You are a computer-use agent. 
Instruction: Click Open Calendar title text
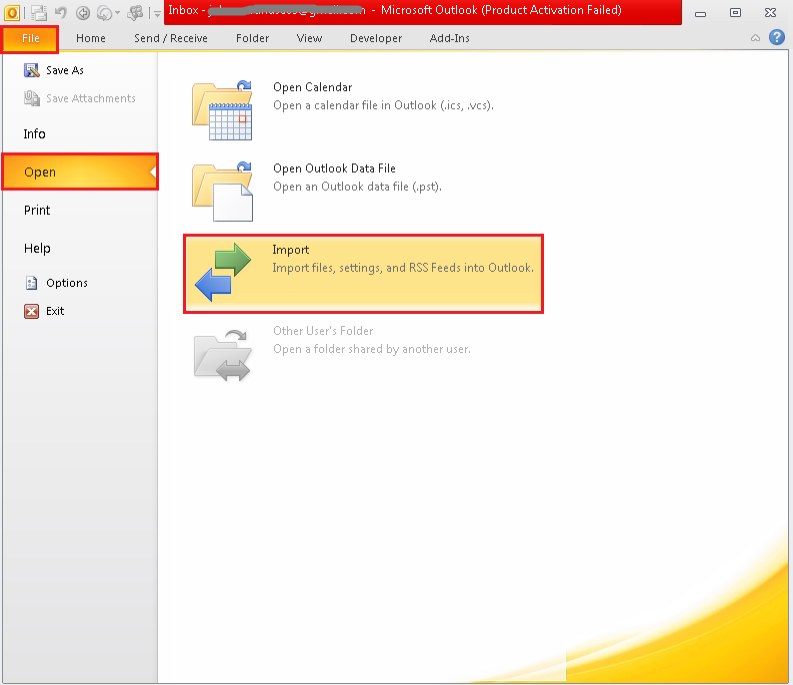click(313, 87)
